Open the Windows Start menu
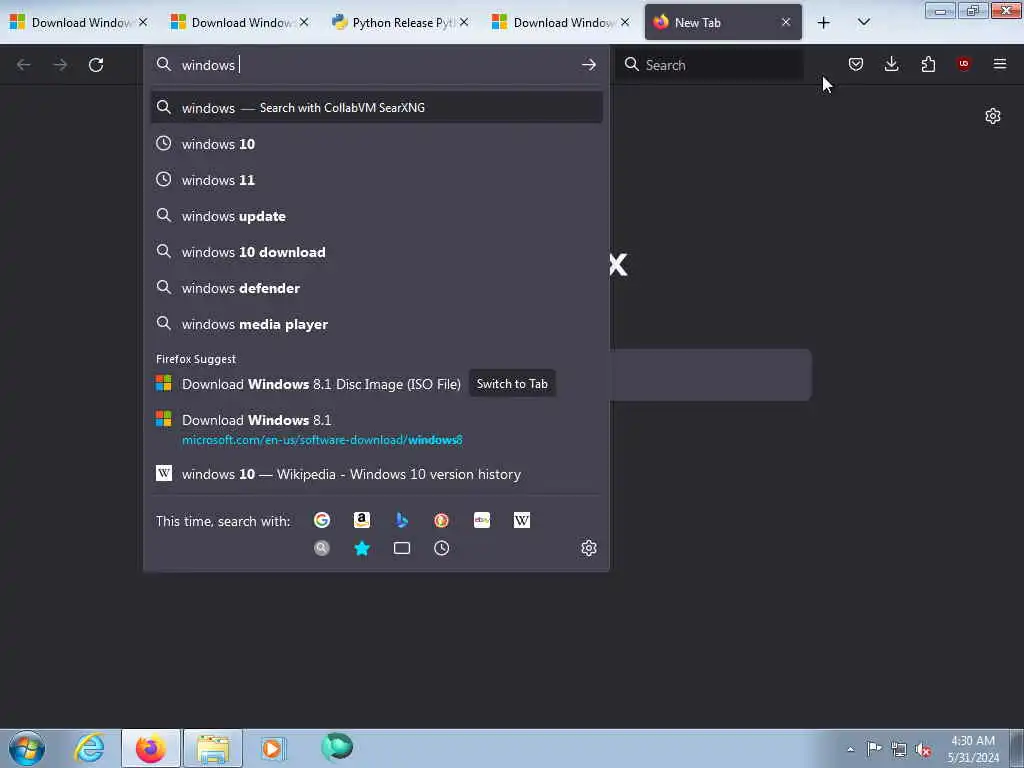Image resolution: width=1024 pixels, height=768 pixels. coord(27,748)
